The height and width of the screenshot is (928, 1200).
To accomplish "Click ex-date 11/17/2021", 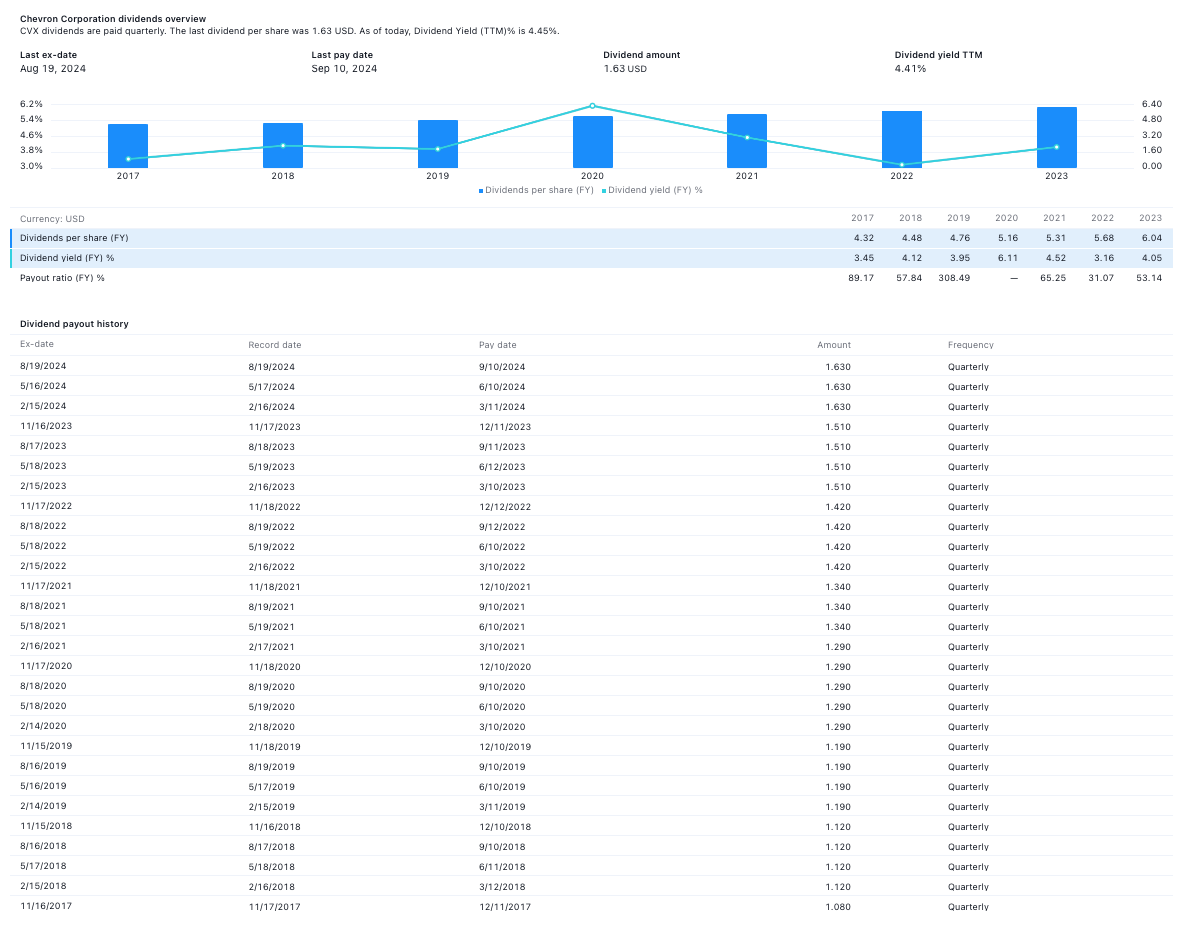I will (x=46, y=586).
